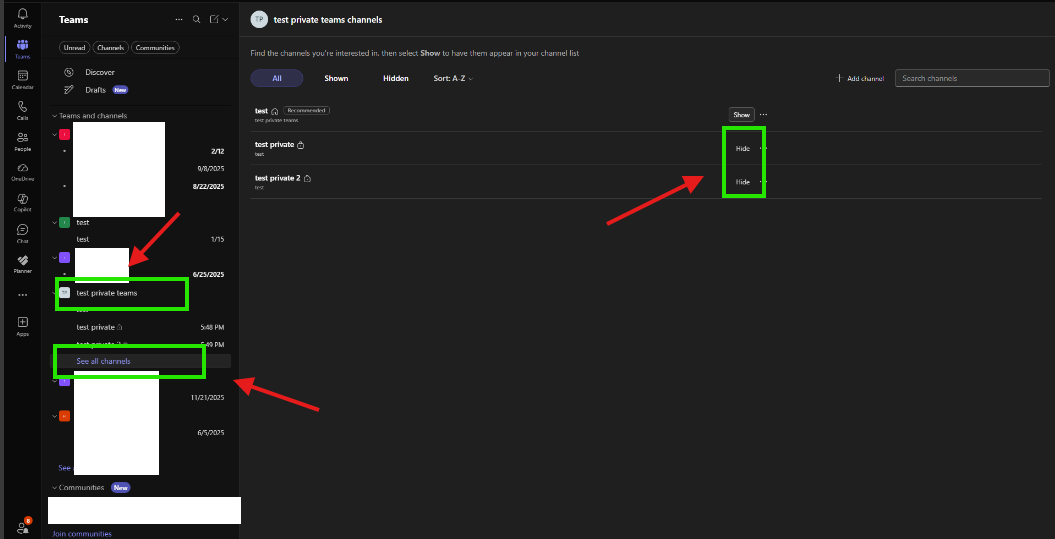Open the Calls app
Viewport: 1055px width, 539px height.
[x=22, y=110]
